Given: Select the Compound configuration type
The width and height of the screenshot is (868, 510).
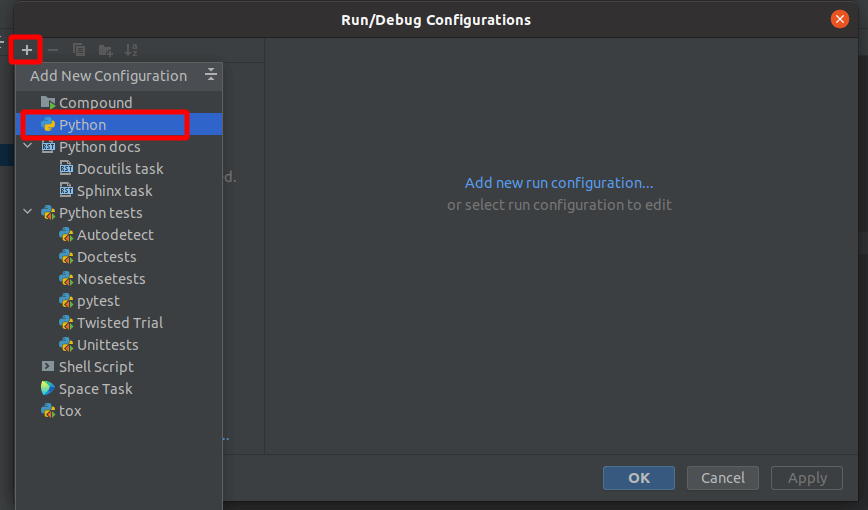Looking at the screenshot, I should (94, 103).
